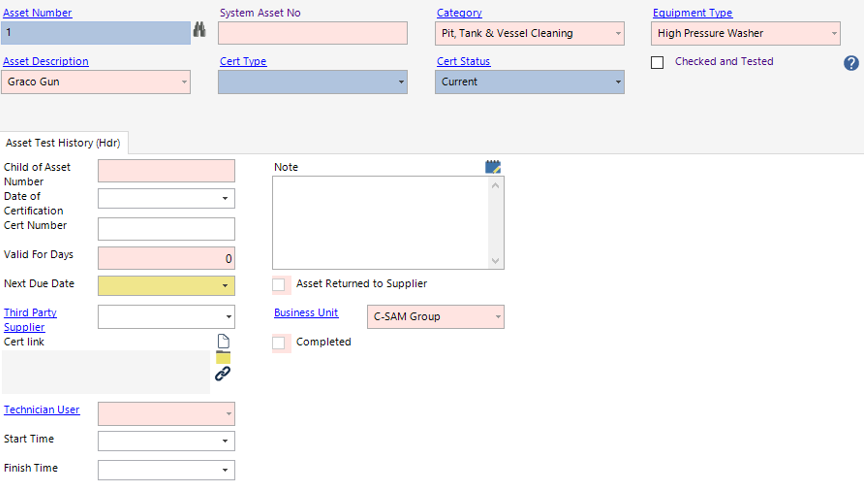Expand the Technician User dropdown

coord(228,414)
